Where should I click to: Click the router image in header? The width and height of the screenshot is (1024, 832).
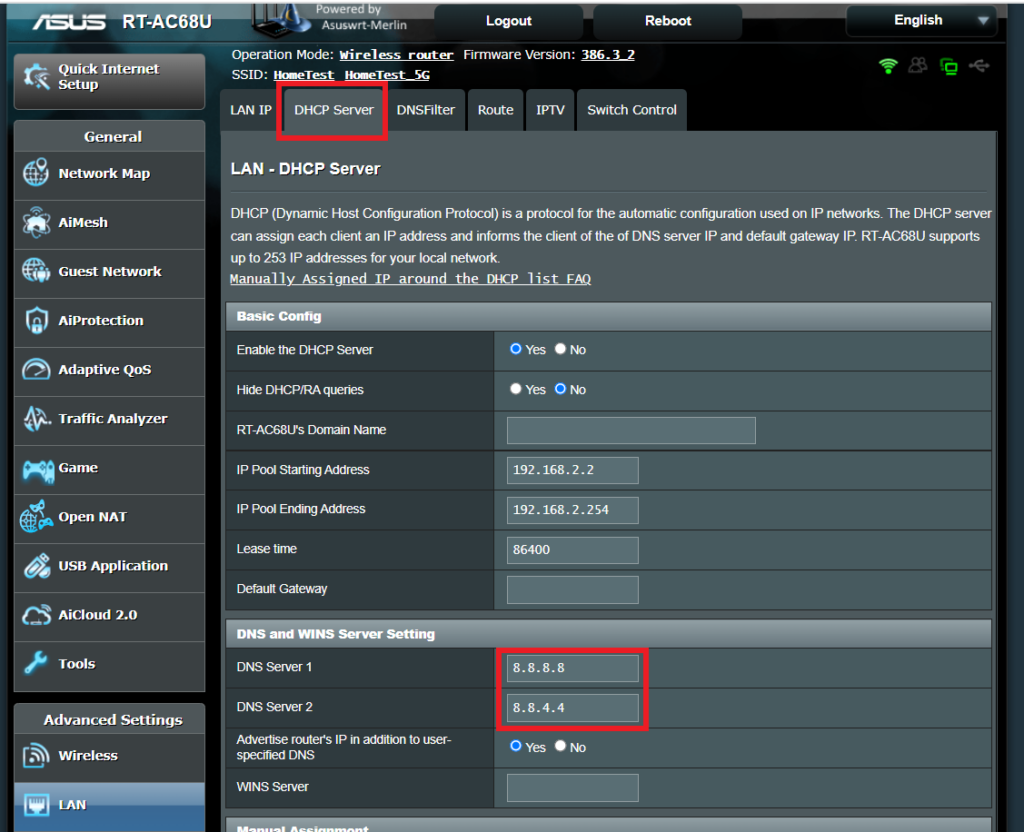click(281, 21)
